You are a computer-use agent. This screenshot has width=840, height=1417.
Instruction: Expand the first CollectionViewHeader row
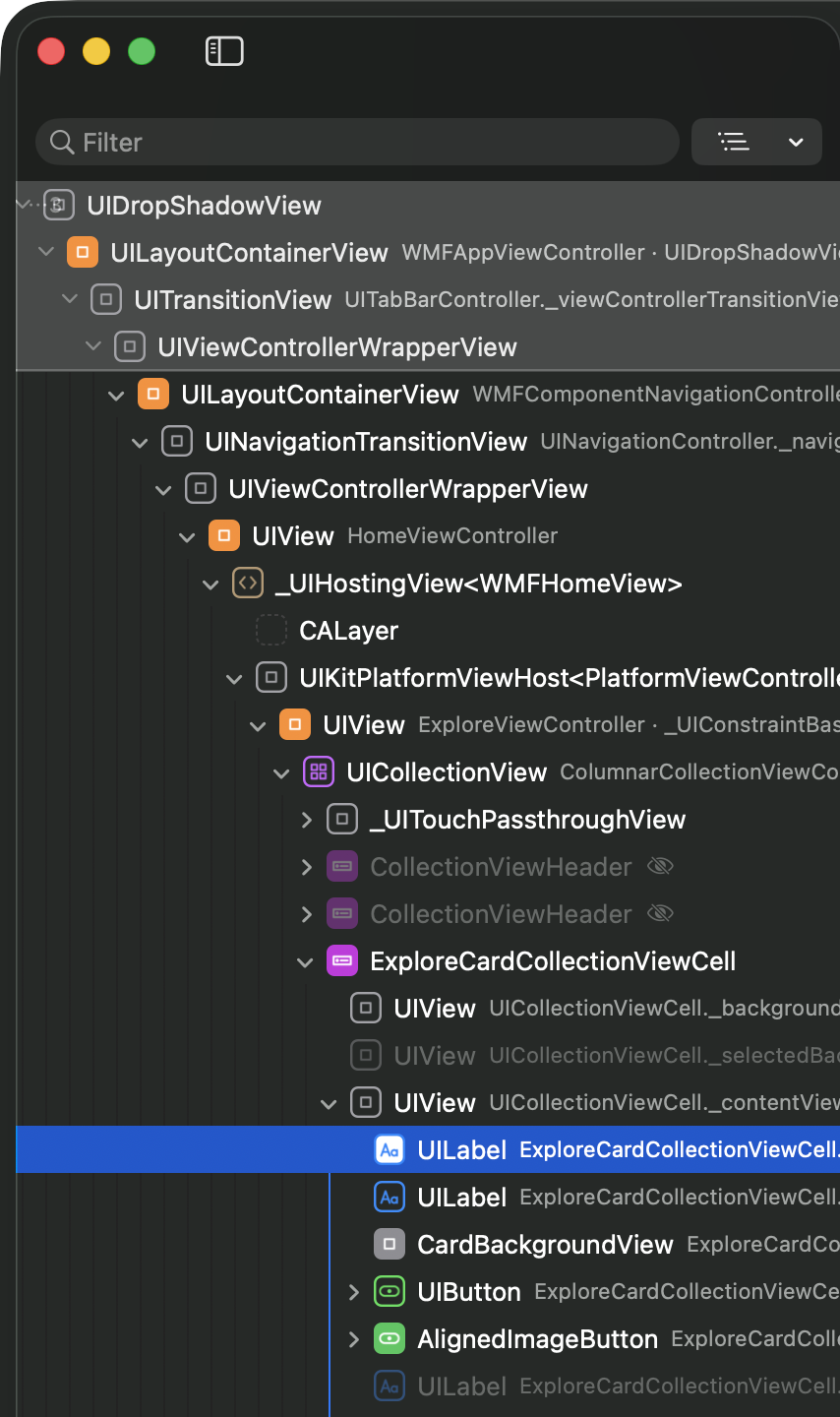(x=306, y=866)
